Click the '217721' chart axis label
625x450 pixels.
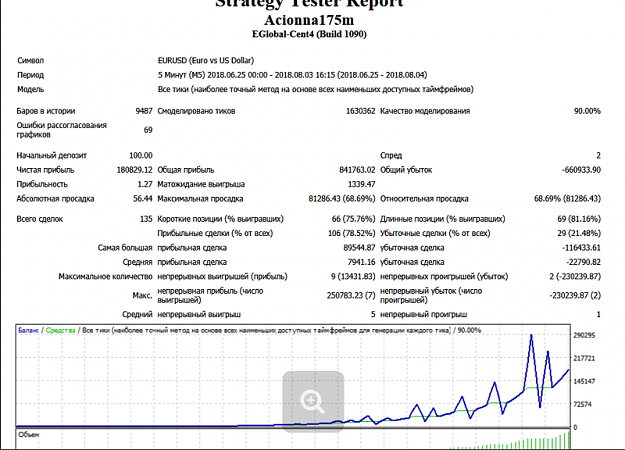584,358
